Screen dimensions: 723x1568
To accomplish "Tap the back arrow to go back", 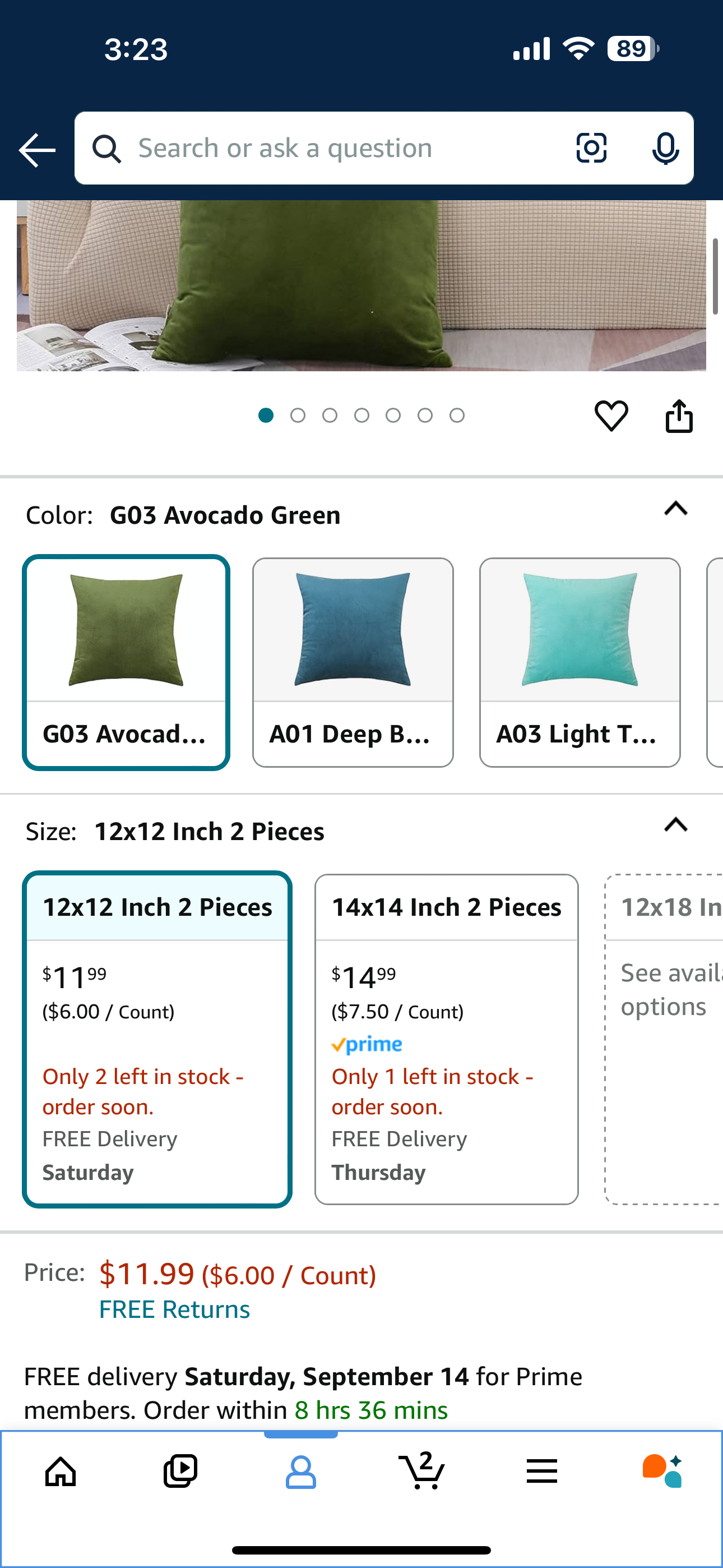I will pyautogui.click(x=36, y=149).
